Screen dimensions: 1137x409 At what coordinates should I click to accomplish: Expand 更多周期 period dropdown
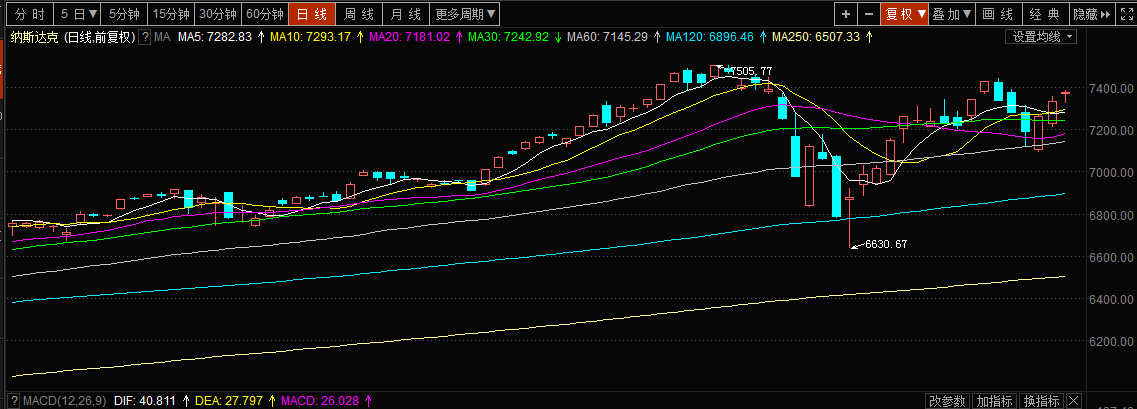click(466, 14)
